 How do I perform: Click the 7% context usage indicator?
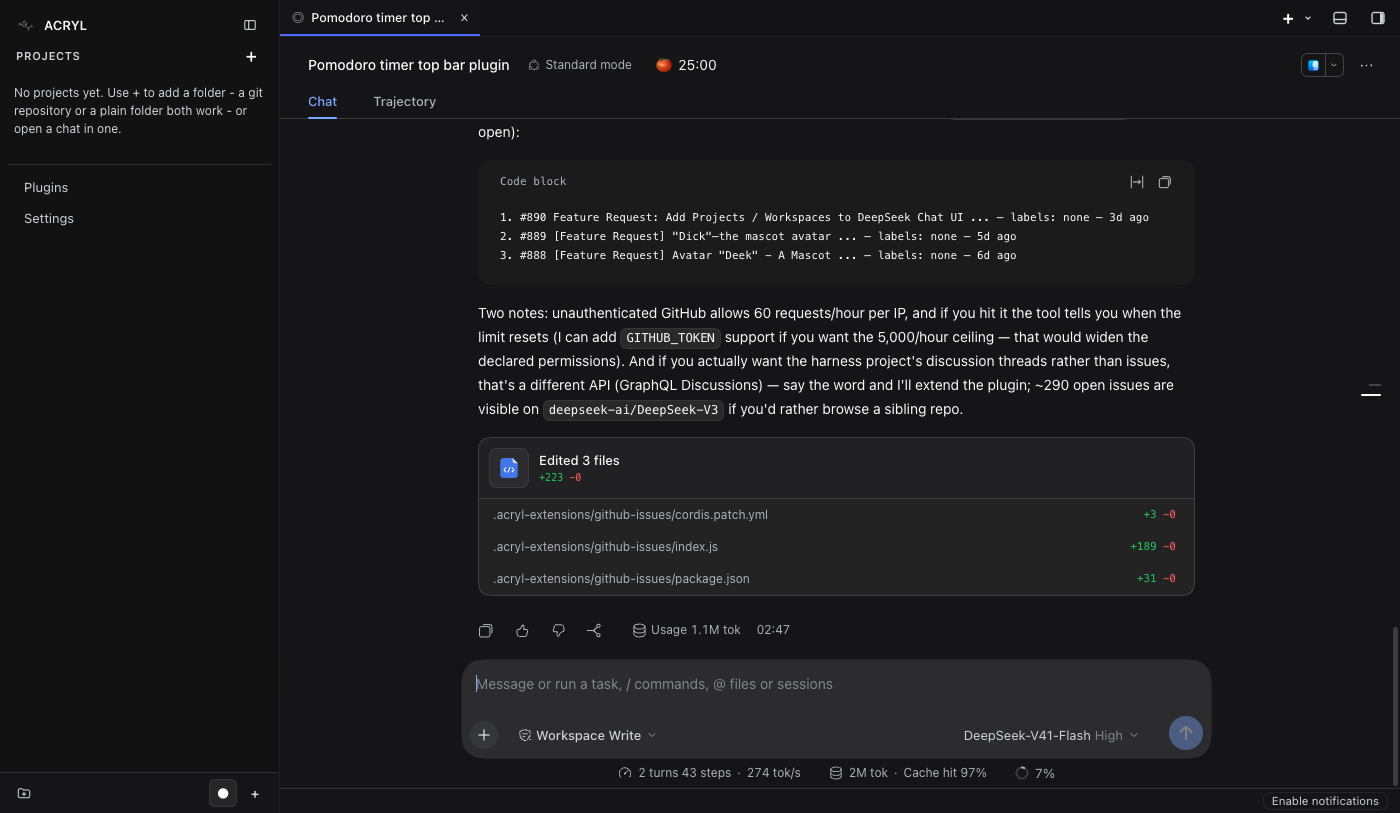pyautogui.click(x=1035, y=773)
